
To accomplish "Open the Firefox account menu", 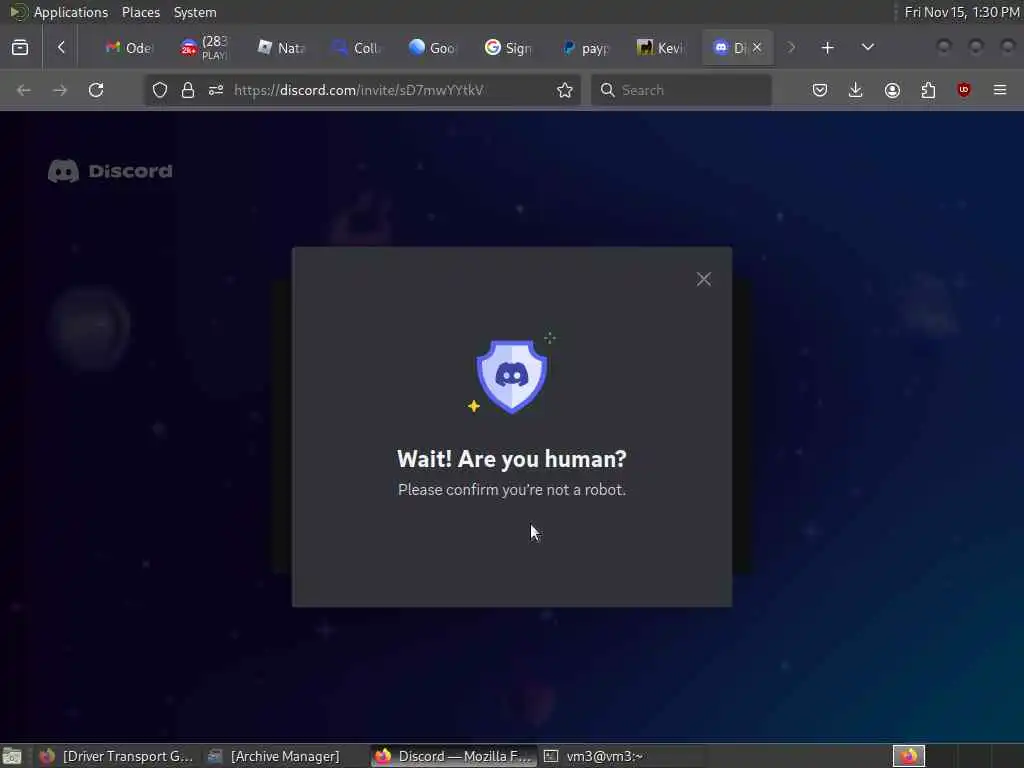I will (x=892, y=90).
